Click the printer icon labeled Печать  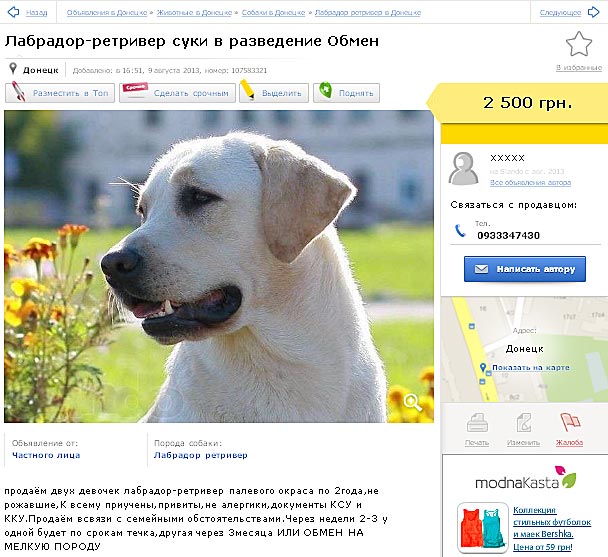[477, 423]
